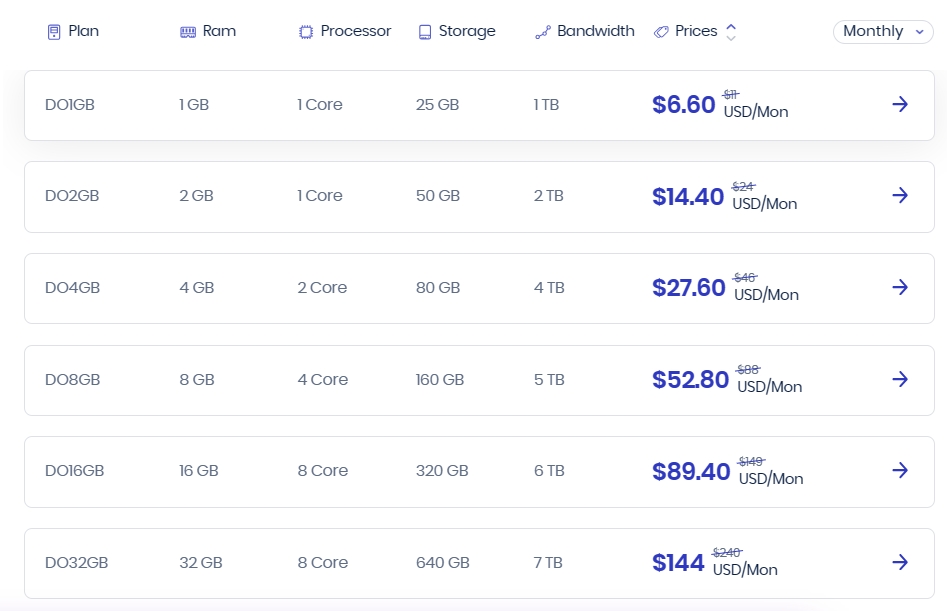
Task: Click the arrow icon for DO2GB plan
Action: point(900,195)
